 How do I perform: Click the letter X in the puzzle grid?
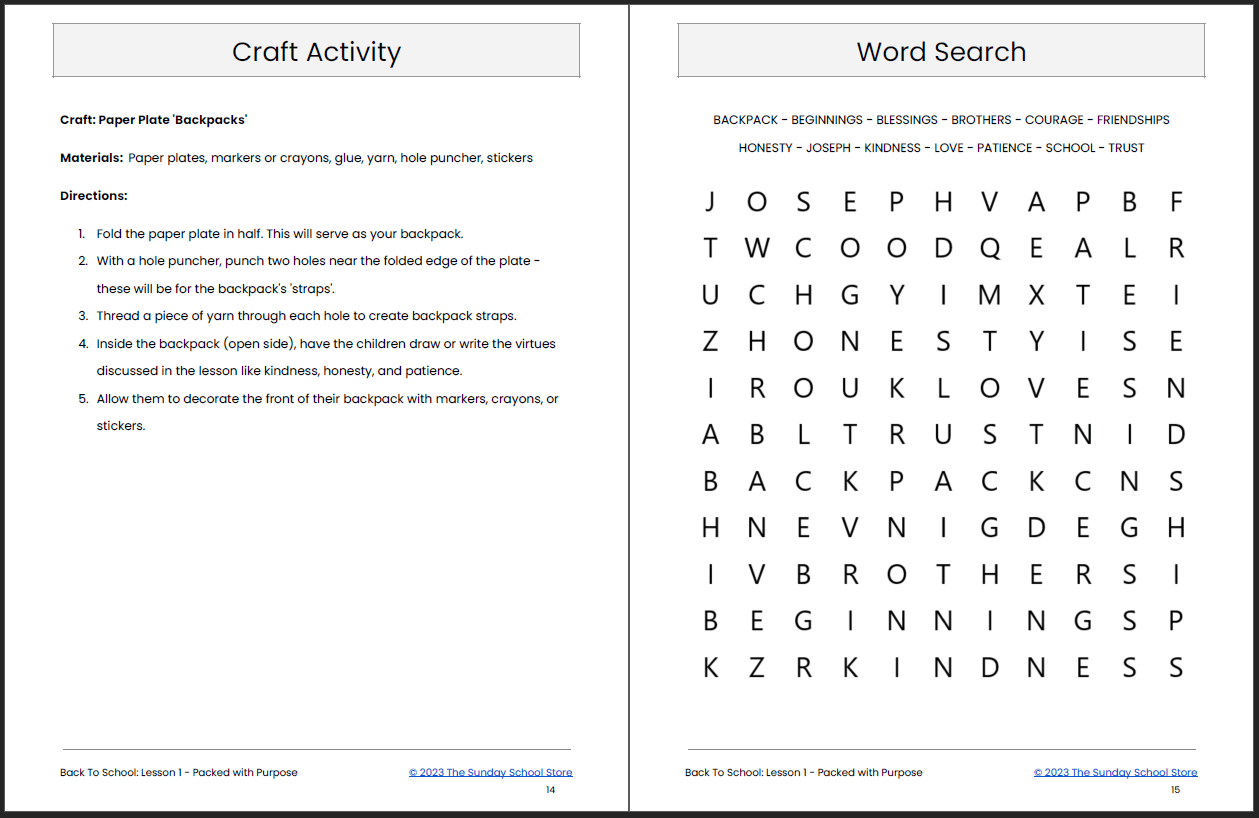coord(1036,295)
